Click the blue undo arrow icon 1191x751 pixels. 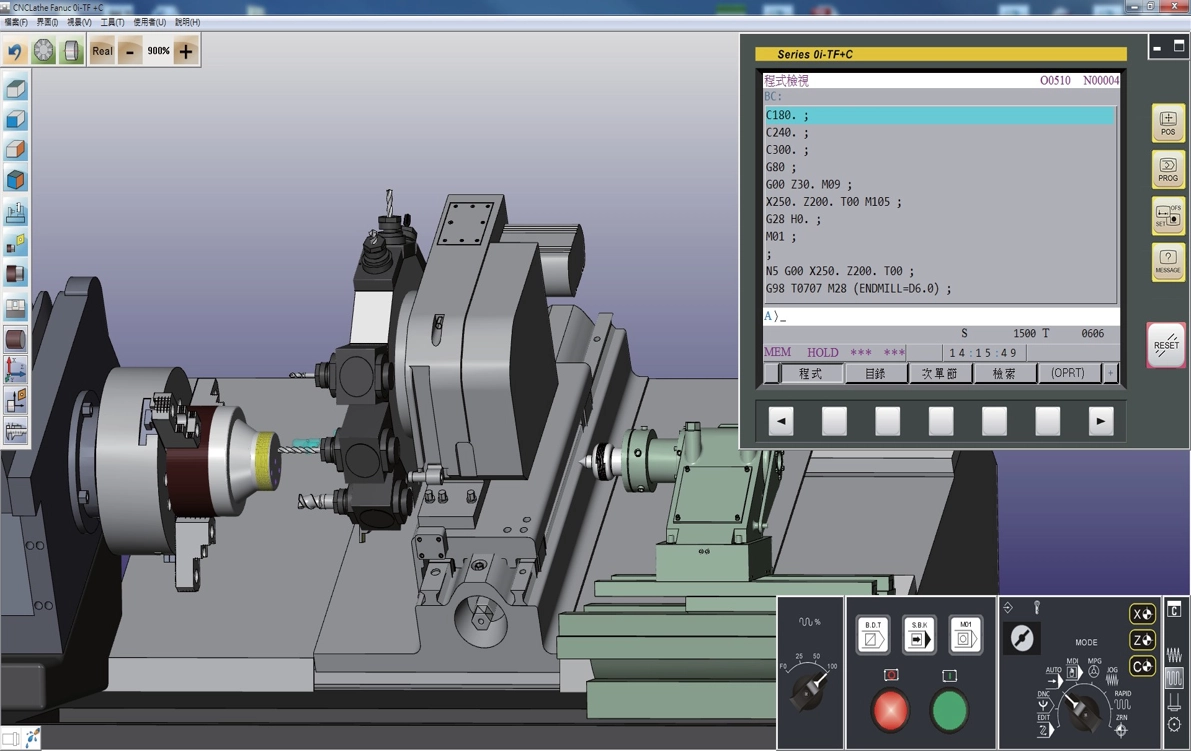pos(15,51)
